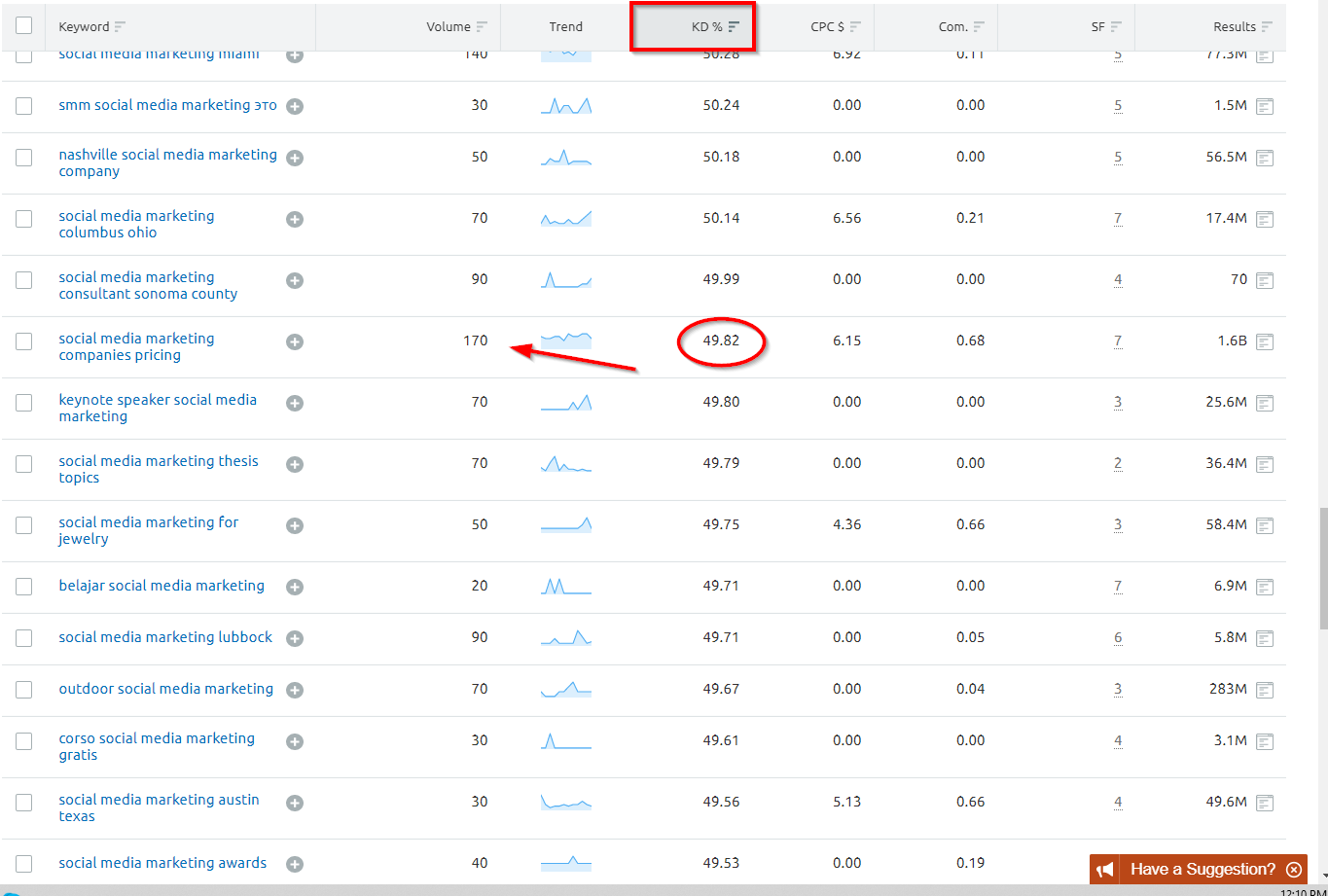Screen dimensions: 1328x896
Task: Open SERP icon beside 1.6B results
Action: tap(1265, 341)
